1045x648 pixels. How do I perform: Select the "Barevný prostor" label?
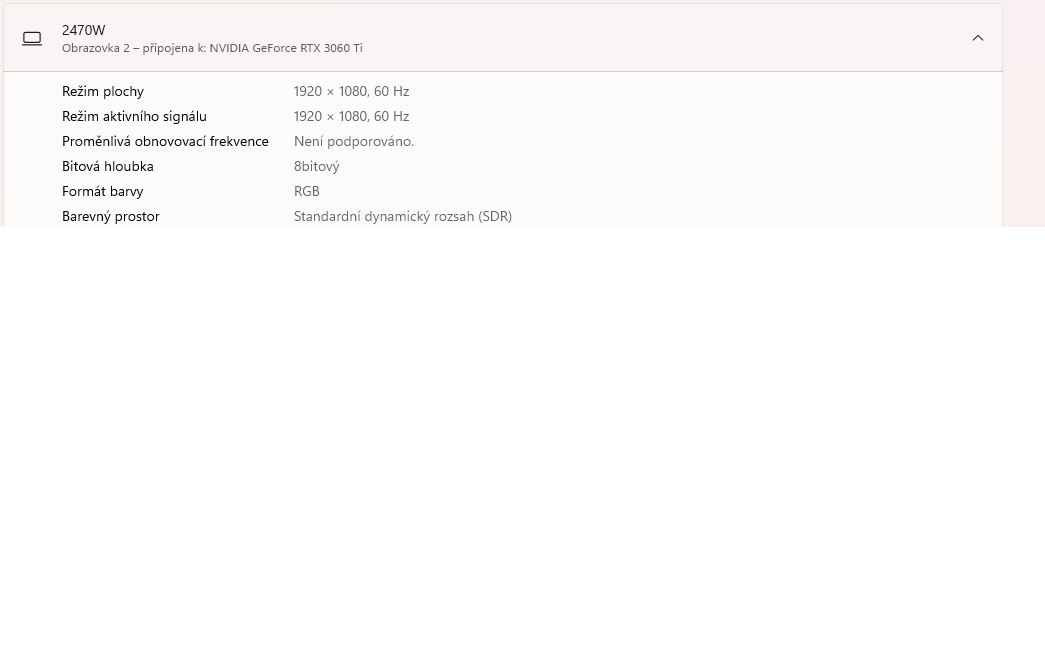[111, 216]
